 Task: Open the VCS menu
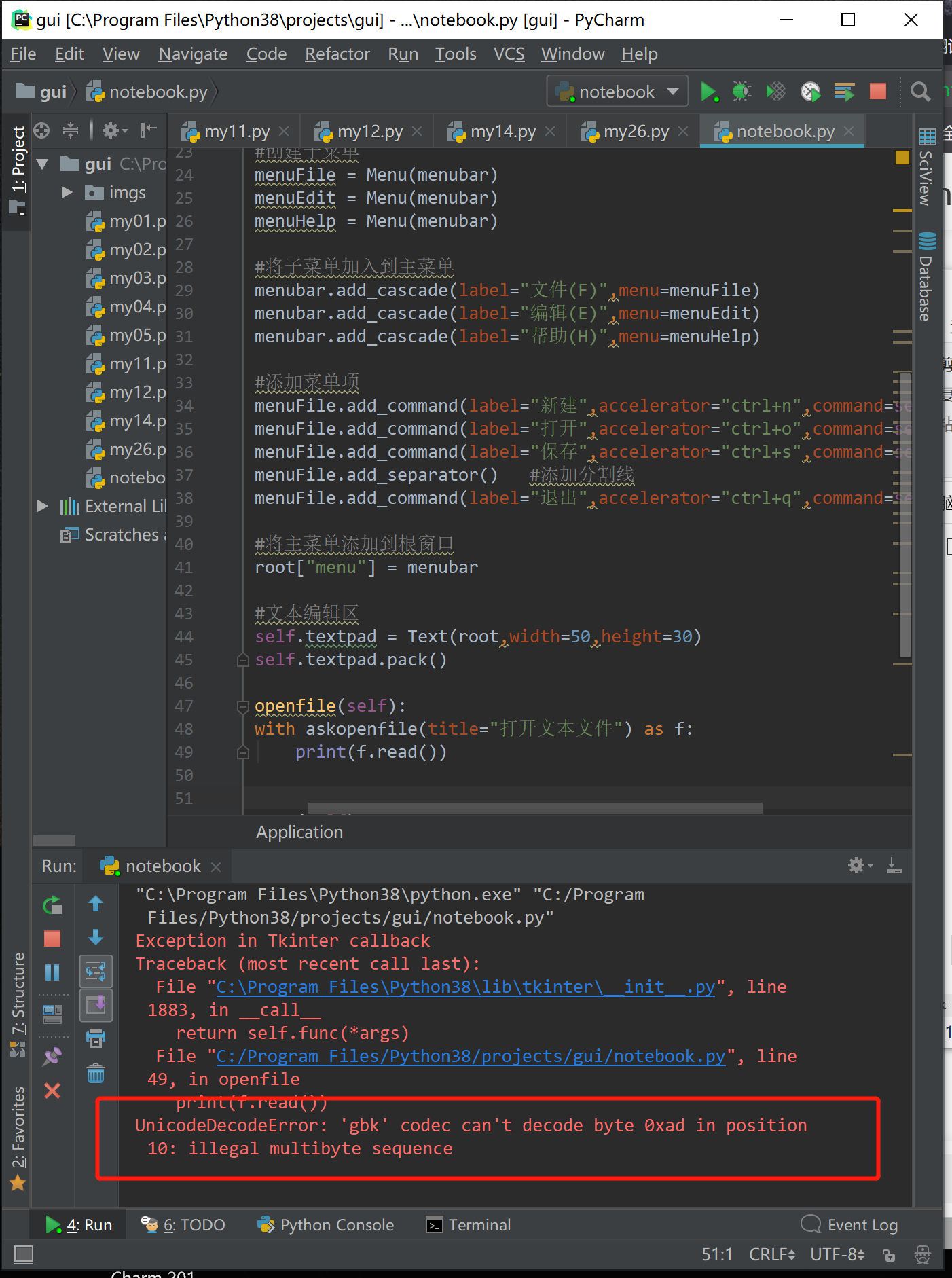coord(509,54)
